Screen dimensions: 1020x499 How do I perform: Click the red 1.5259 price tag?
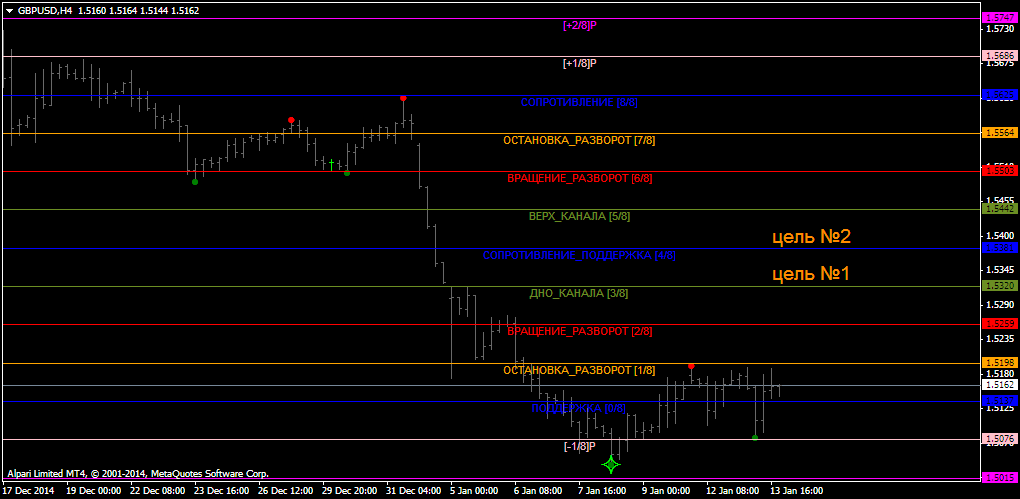999,323
